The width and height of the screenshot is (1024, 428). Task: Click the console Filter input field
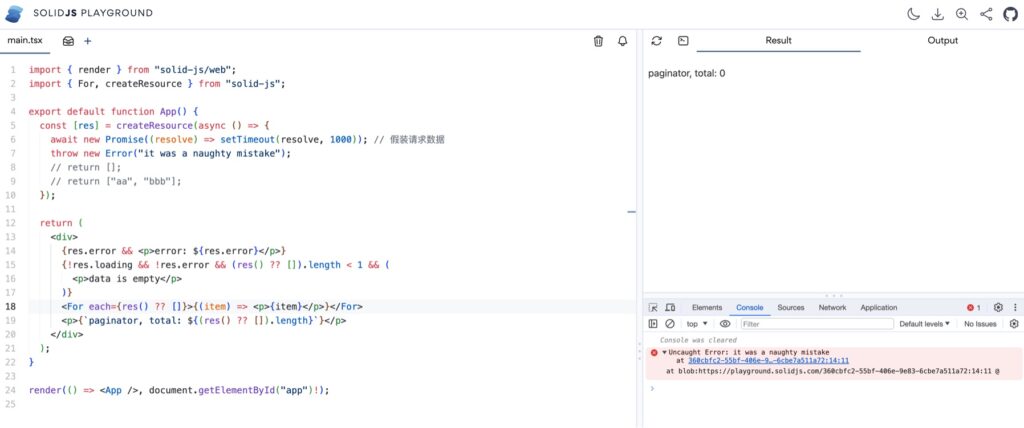[x=815, y=324]
